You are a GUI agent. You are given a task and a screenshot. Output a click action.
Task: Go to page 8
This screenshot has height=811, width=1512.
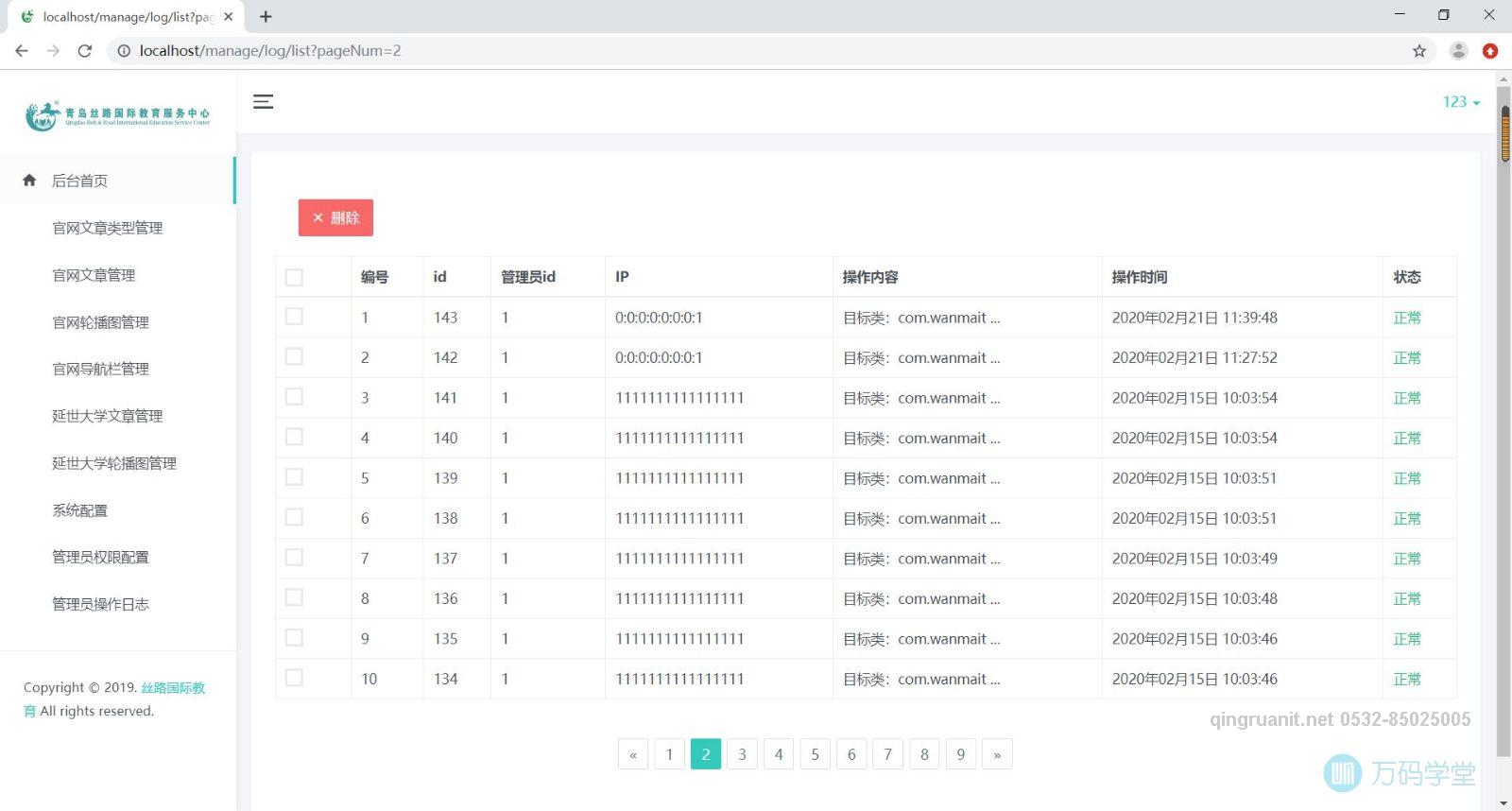924,754
